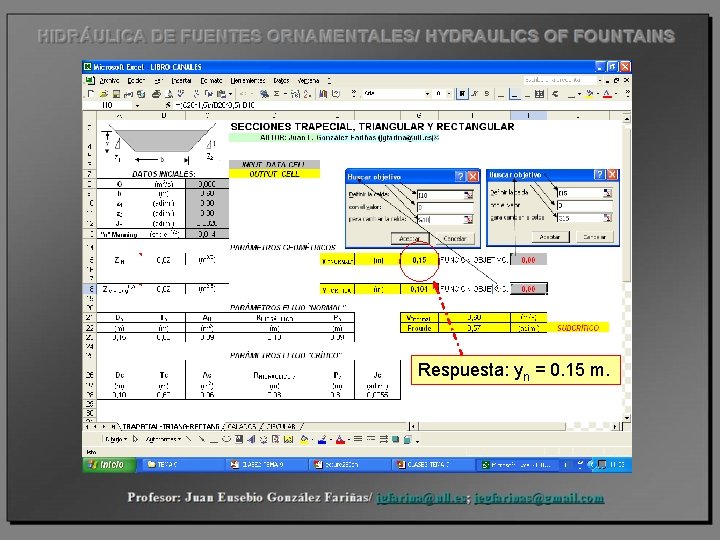Toggle Bold formatting button
Viewport: 720px width, 540px height.
pyautogui.click(x=462, y=94)
